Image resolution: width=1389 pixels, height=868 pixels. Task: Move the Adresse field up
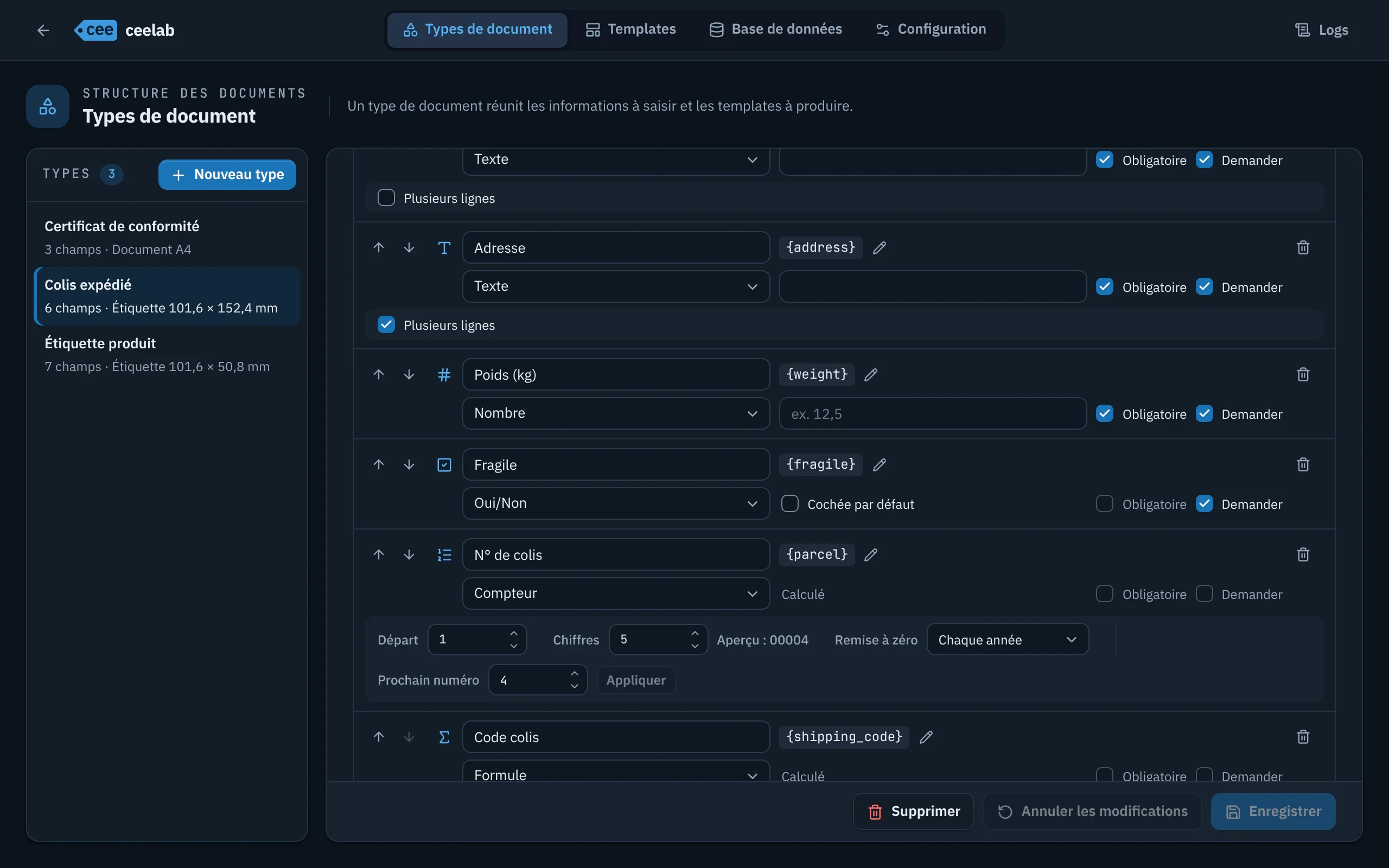point(378,247)
